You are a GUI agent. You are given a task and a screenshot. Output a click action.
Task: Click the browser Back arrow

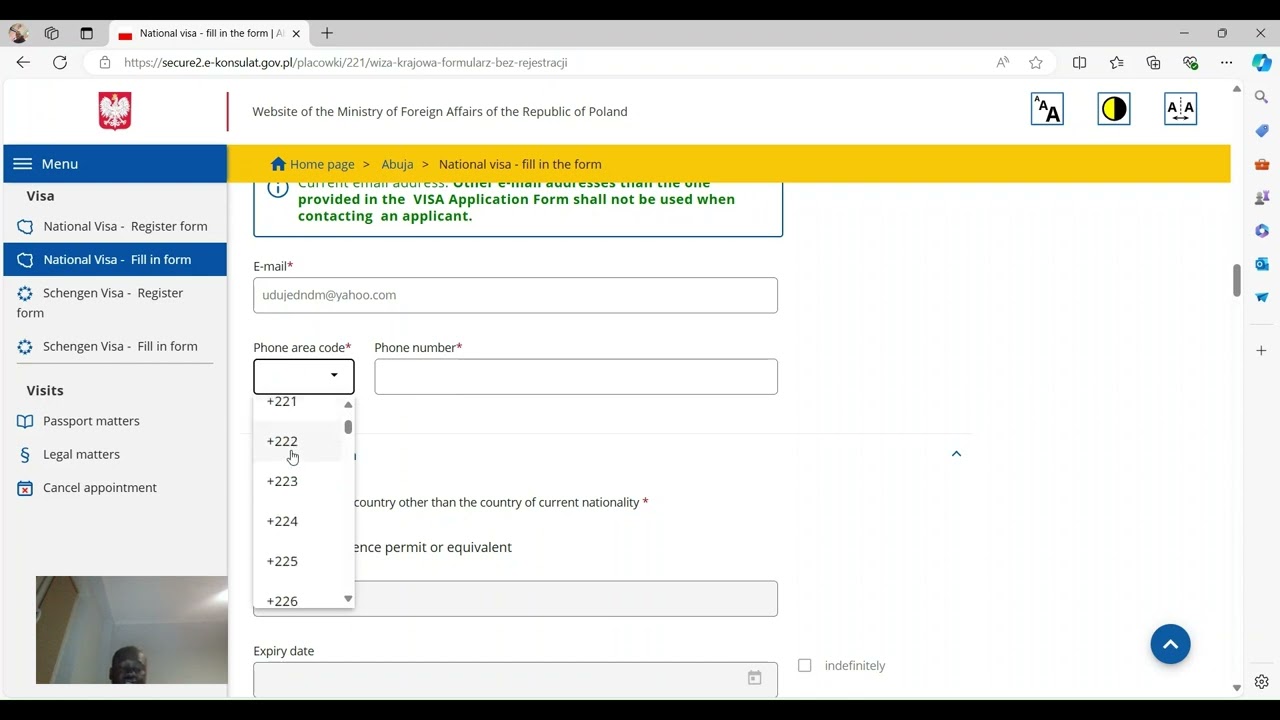click(x=23, y=62)
